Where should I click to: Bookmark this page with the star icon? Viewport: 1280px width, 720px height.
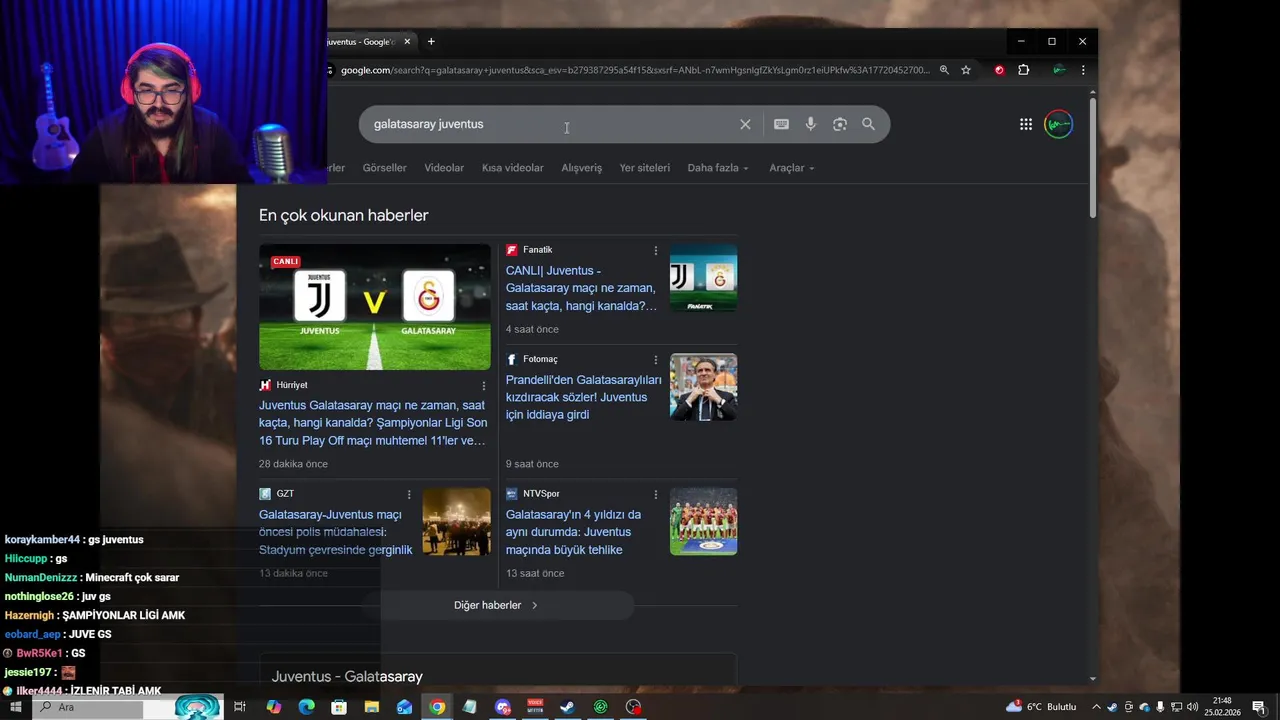966,70
